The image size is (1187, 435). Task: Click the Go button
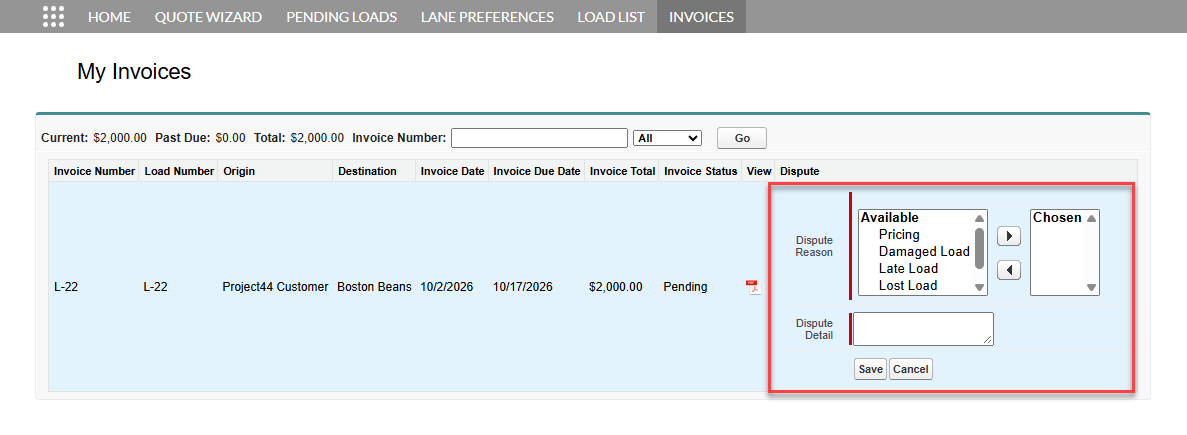point(742,138)
